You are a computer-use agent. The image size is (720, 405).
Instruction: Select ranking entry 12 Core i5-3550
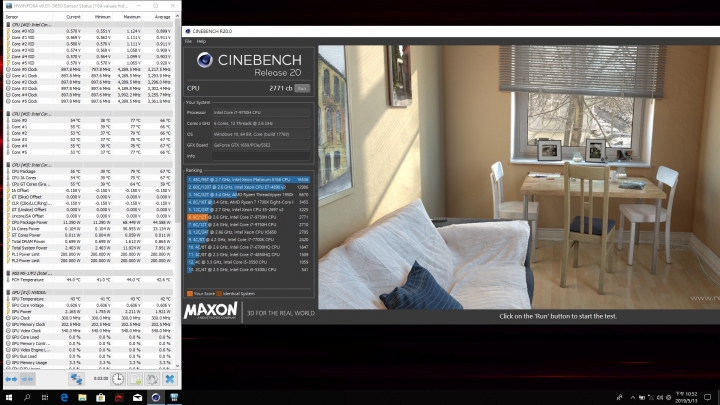(x=248, y=262)
